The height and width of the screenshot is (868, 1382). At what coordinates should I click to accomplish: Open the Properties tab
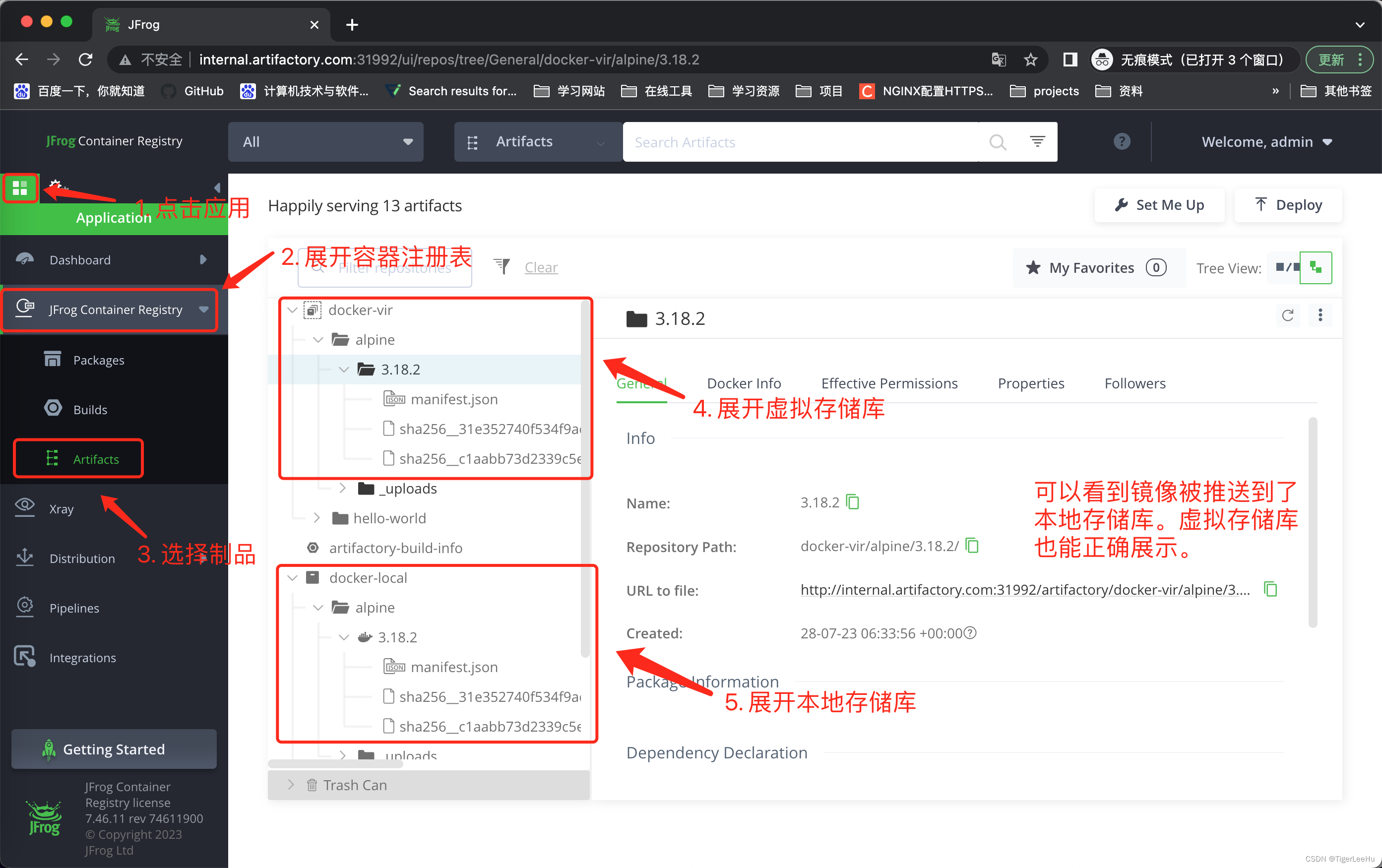pos(1030,383)
